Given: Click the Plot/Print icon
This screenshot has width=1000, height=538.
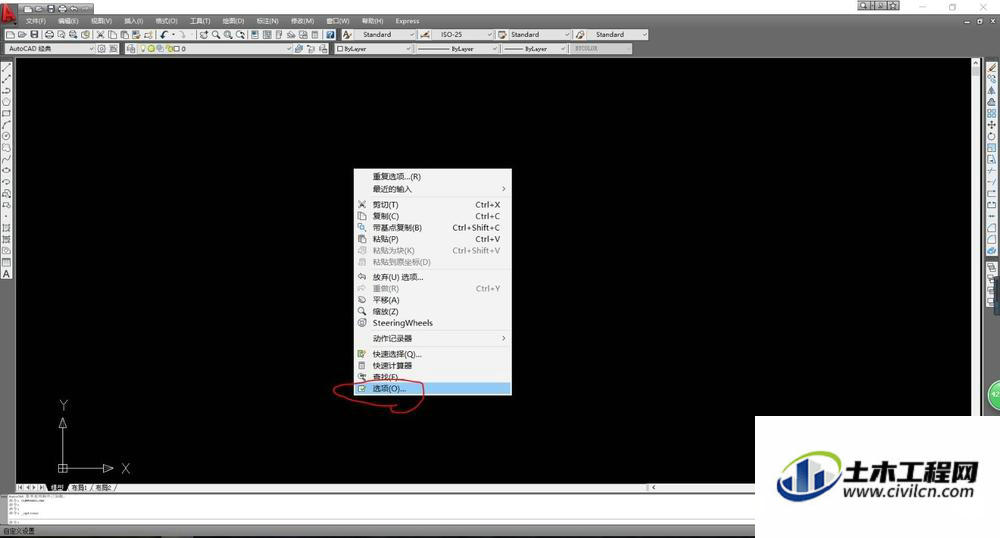Looking at the screenshot, I should pyautogui.click(x=49, y=34).
